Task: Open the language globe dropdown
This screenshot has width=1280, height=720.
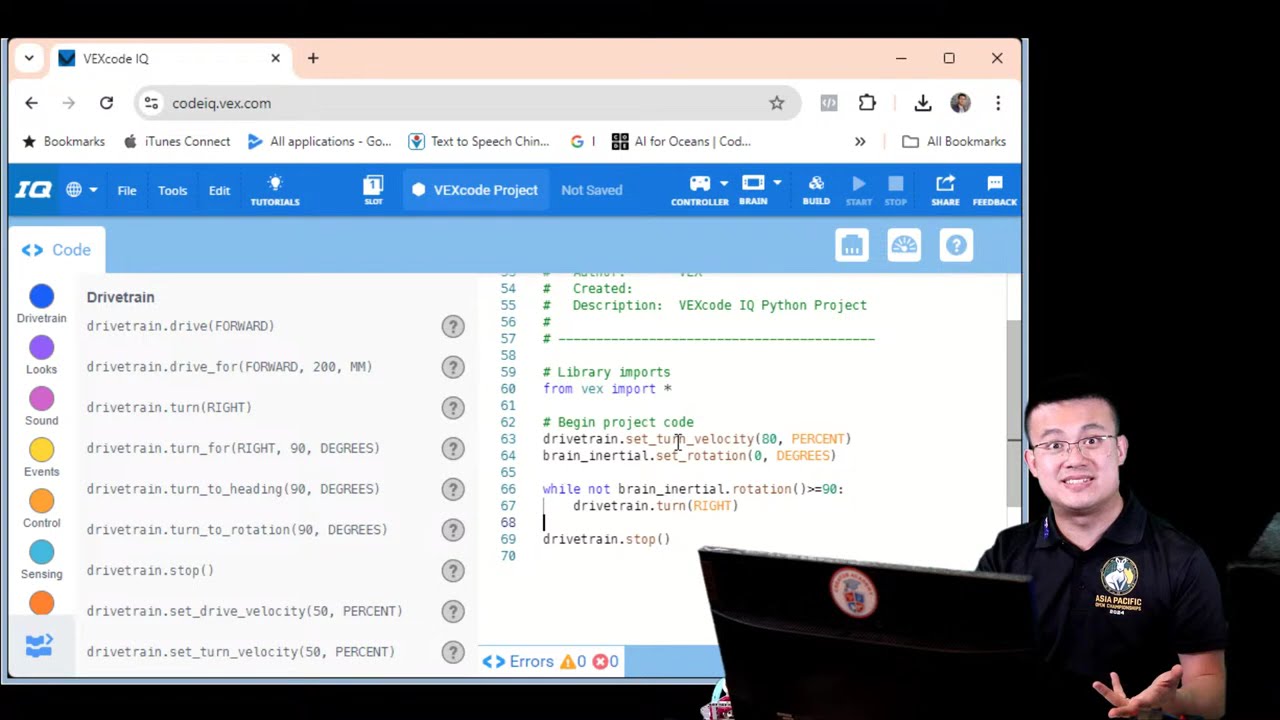Action: click(x=81, y=190)
